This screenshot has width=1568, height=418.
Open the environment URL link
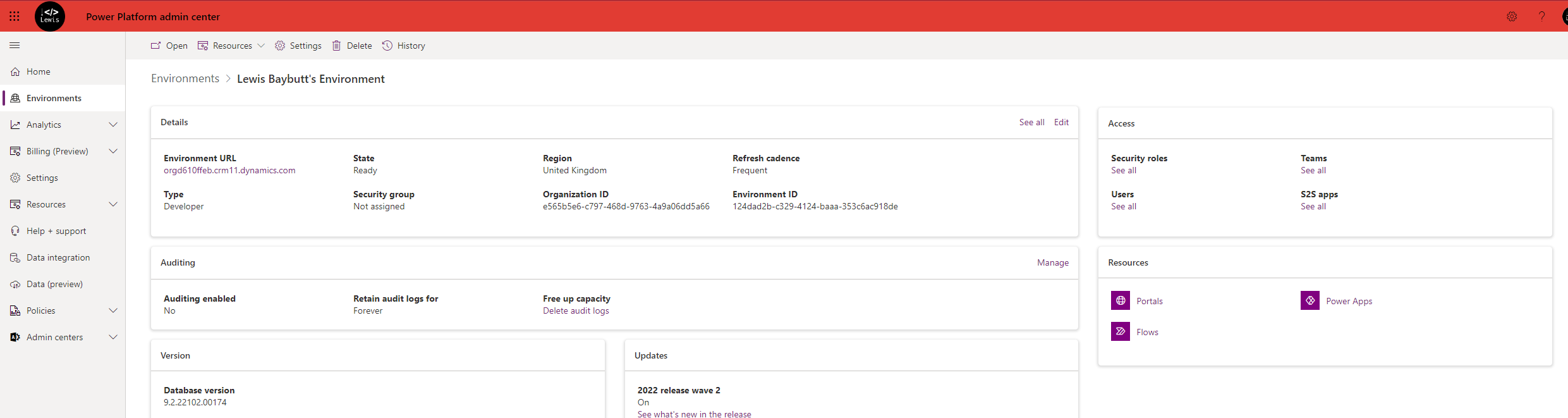229,171
